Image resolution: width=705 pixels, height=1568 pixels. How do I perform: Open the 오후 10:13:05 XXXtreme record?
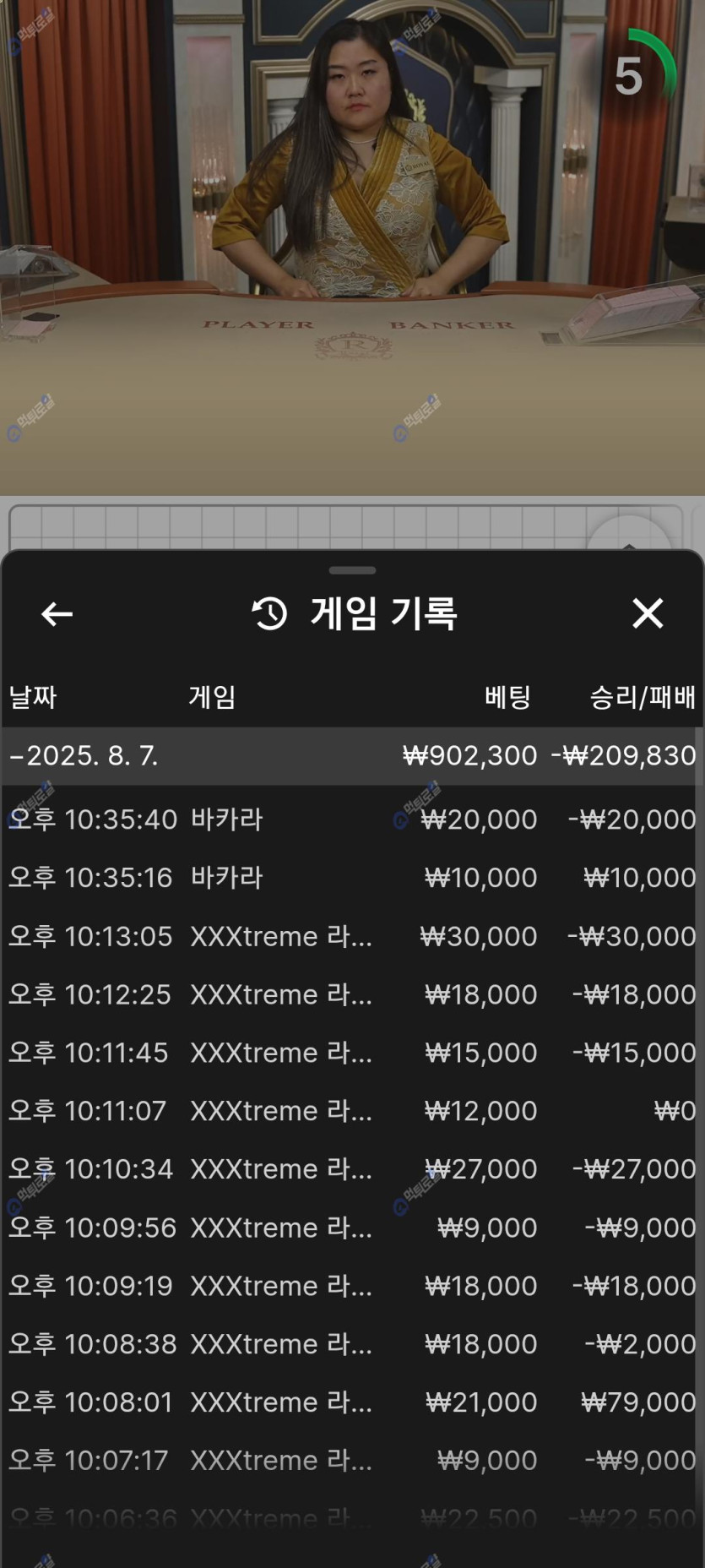352,935
